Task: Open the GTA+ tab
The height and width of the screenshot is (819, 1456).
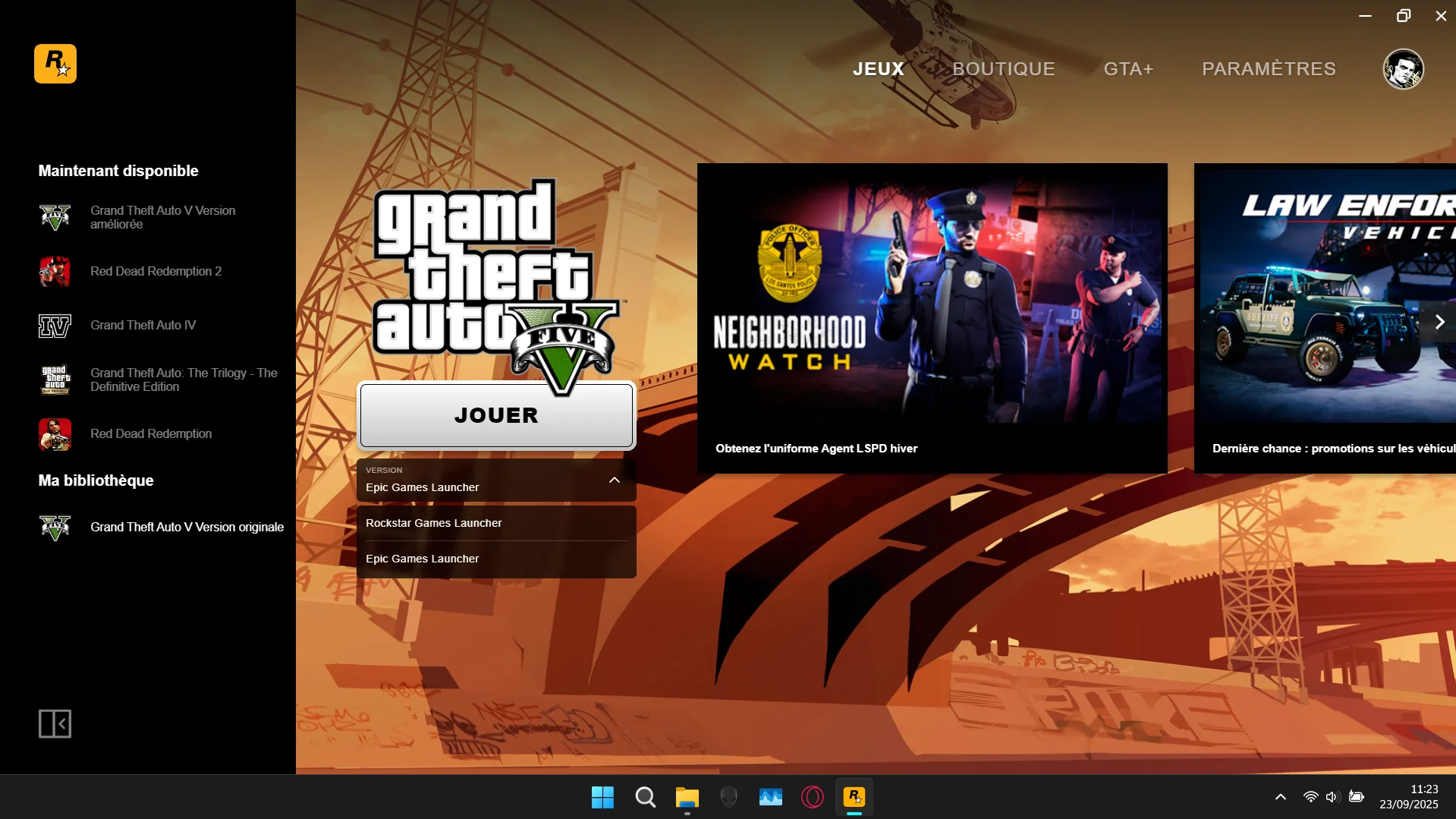Action: (1128, 69)
